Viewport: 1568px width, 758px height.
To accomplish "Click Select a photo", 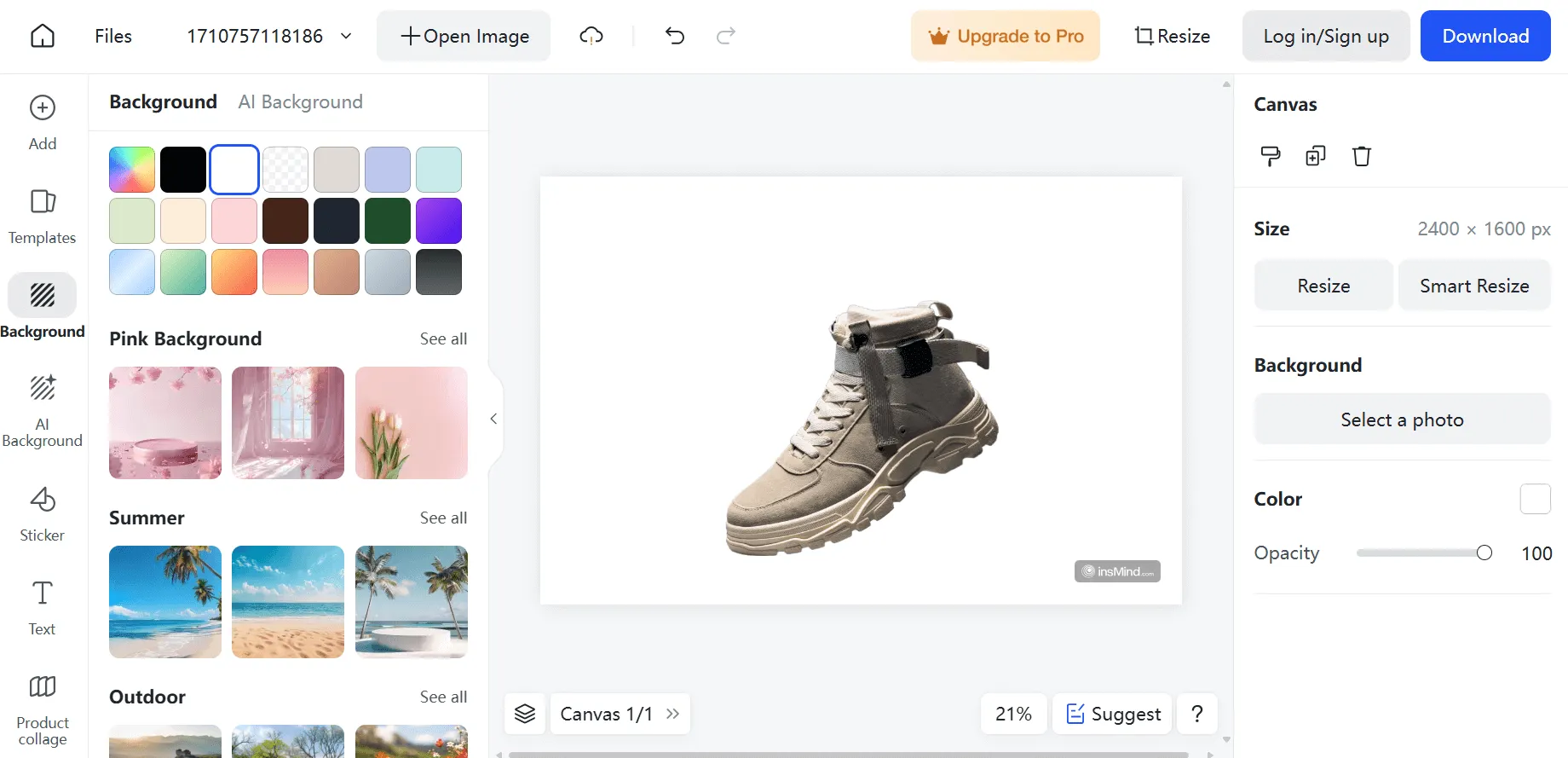I will pyautogui.click(x=1402, y=420).
